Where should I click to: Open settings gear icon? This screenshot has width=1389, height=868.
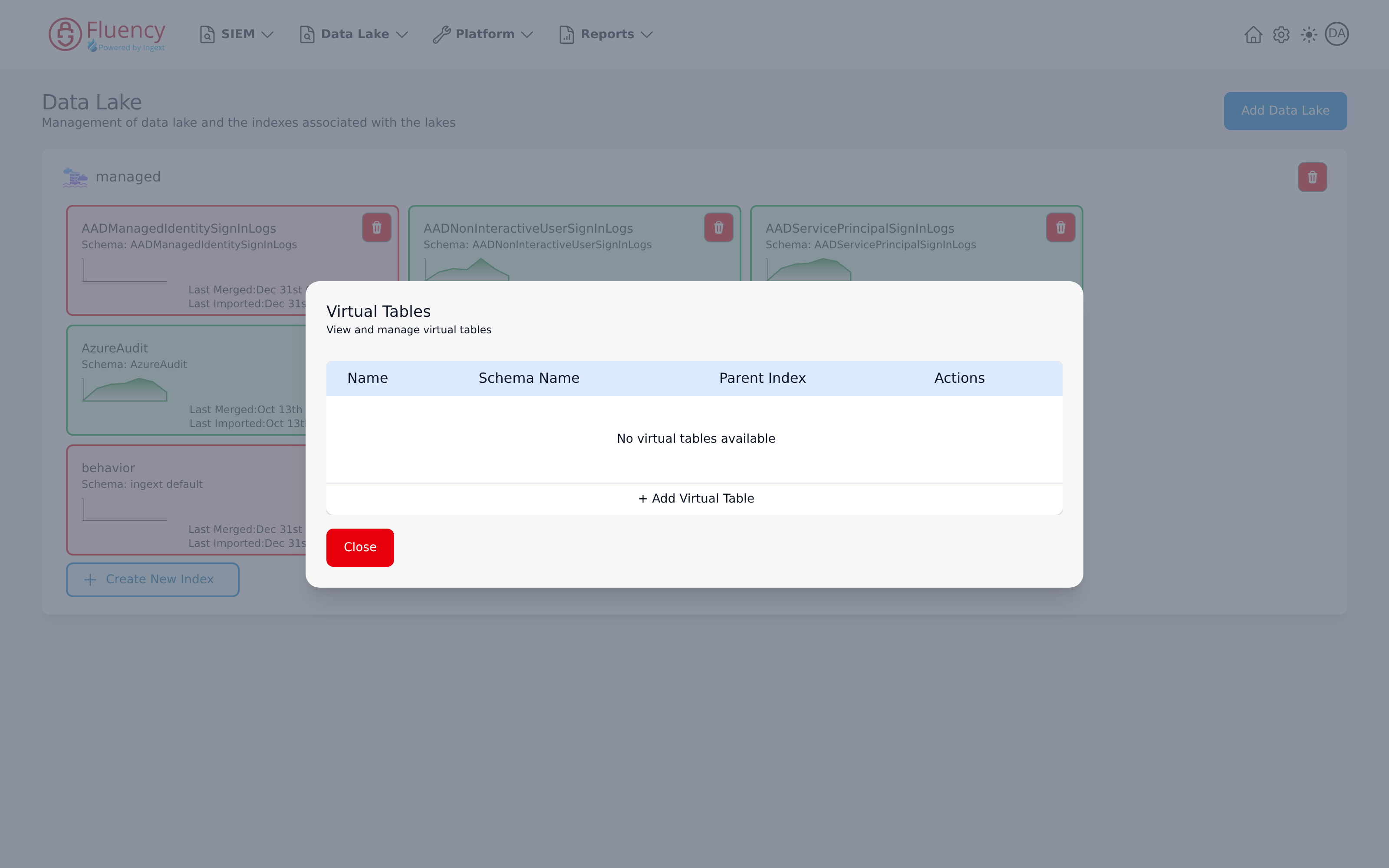(1281, 34)
